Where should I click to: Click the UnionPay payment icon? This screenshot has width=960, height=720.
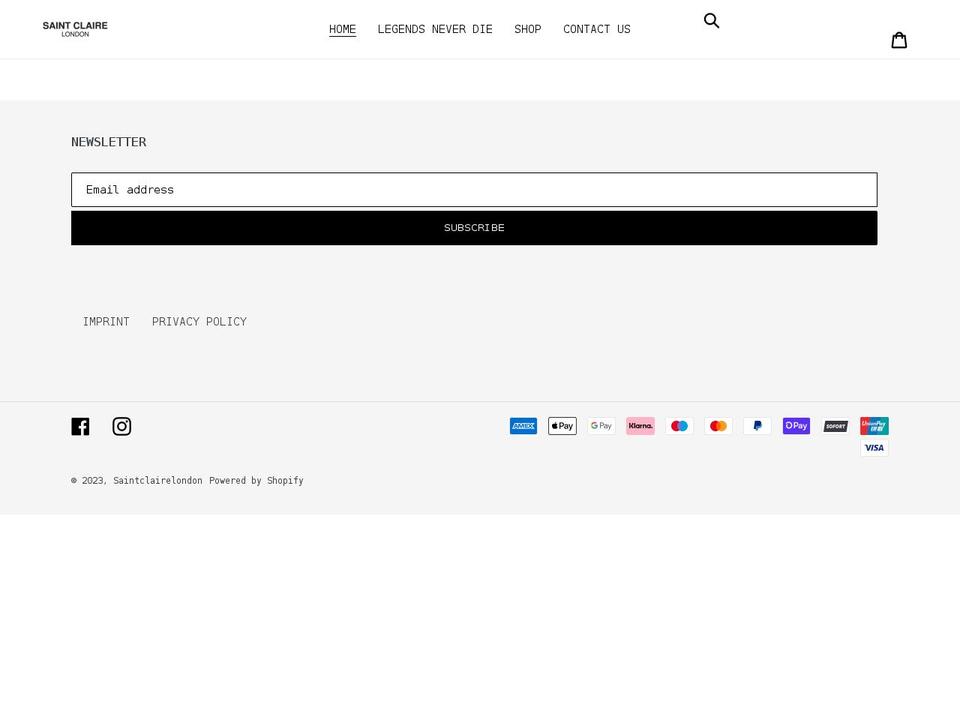[874, 426]
